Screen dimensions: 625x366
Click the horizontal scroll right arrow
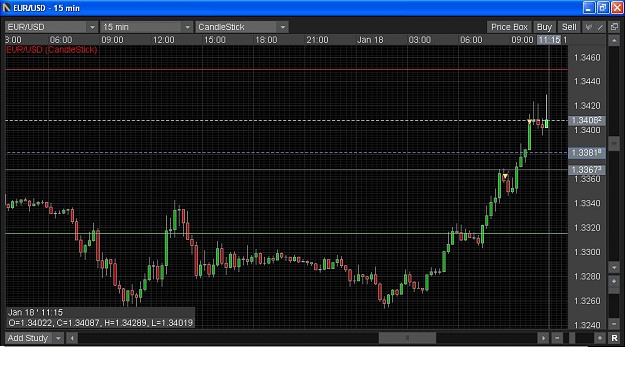pos(543,338)
